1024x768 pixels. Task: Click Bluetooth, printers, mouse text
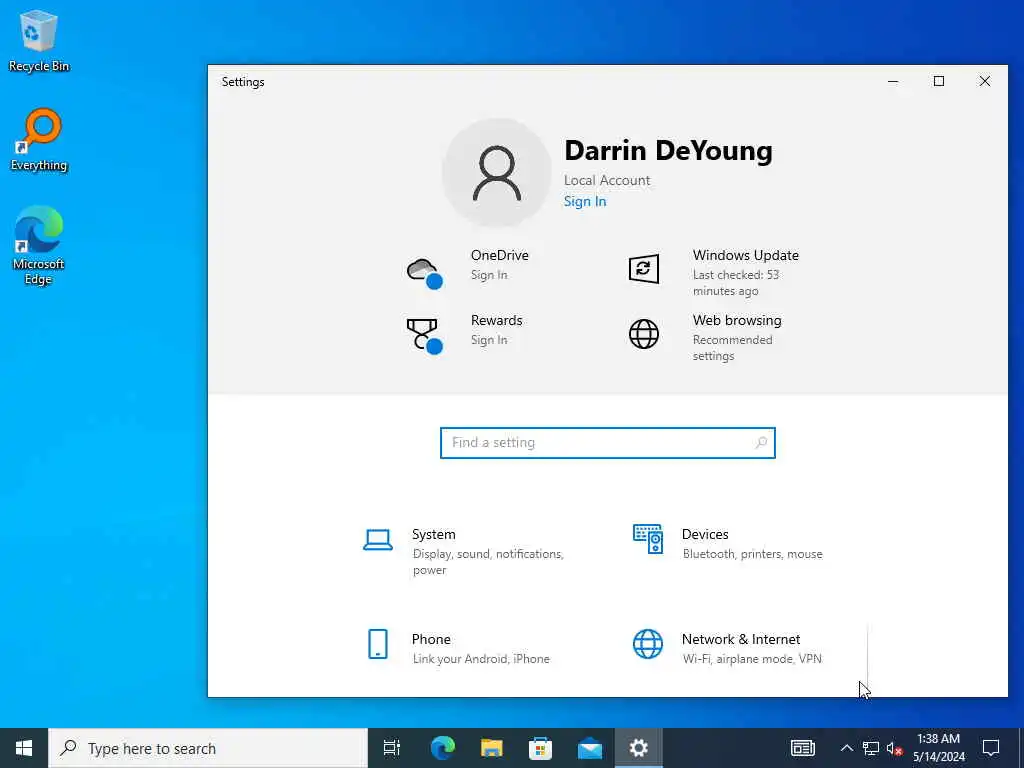coord(752,554)
